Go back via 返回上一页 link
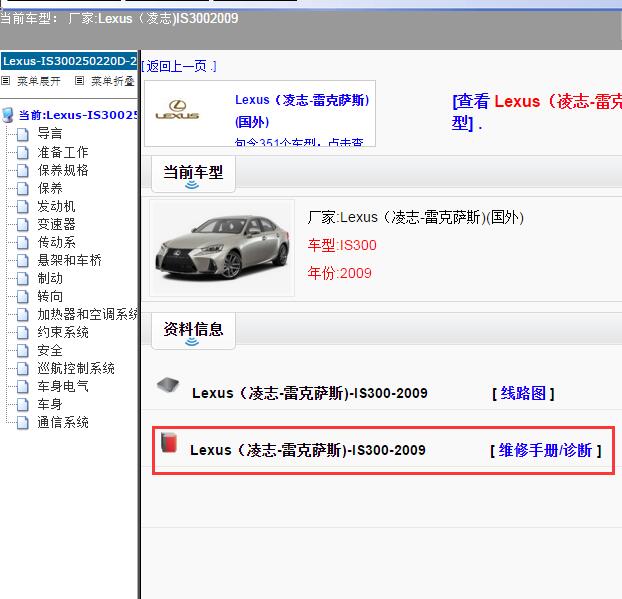This screenshot has width=622, height=599. [x=179, y=66]
